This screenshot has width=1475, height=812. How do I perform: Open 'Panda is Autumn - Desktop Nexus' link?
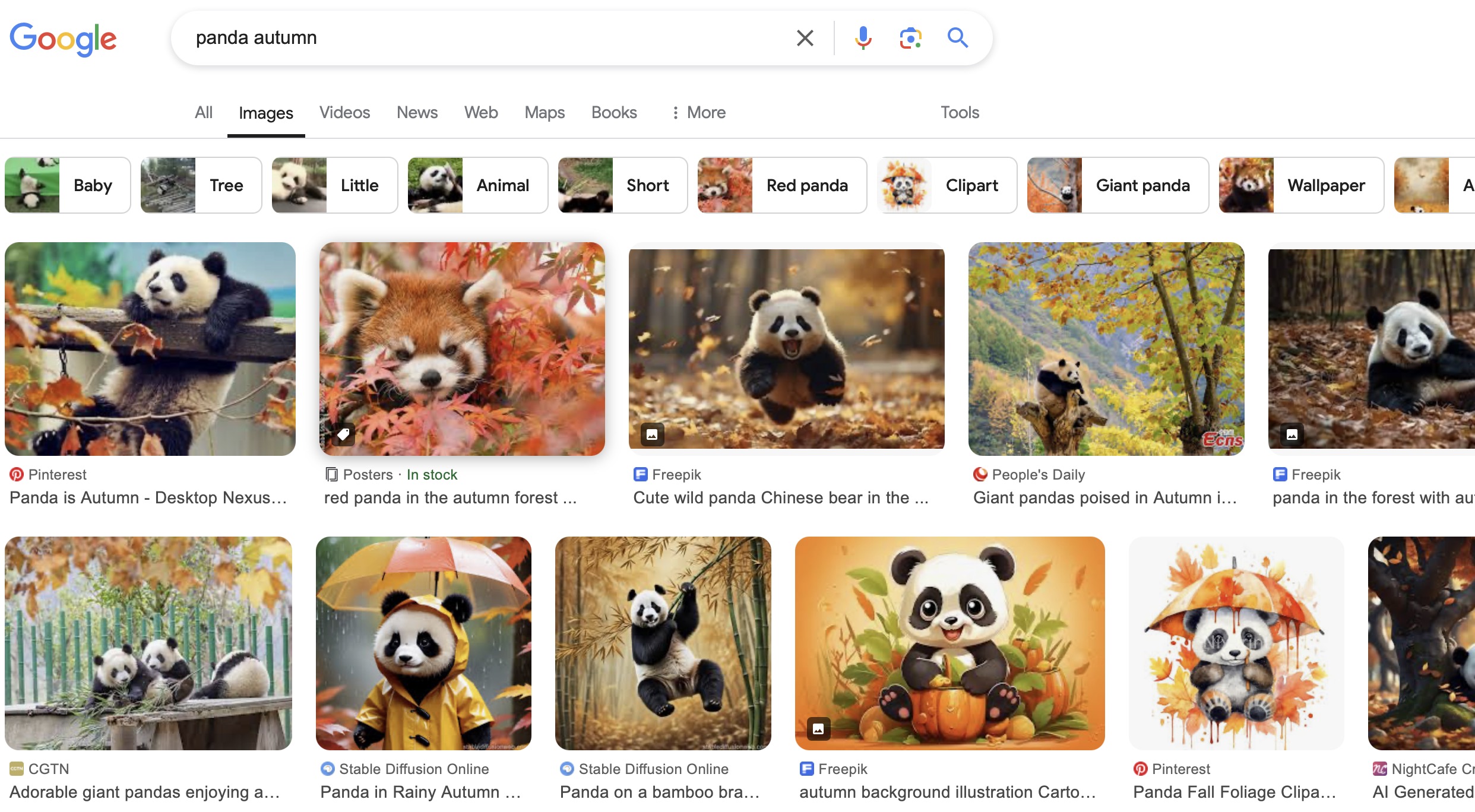[x=148, y=497]
